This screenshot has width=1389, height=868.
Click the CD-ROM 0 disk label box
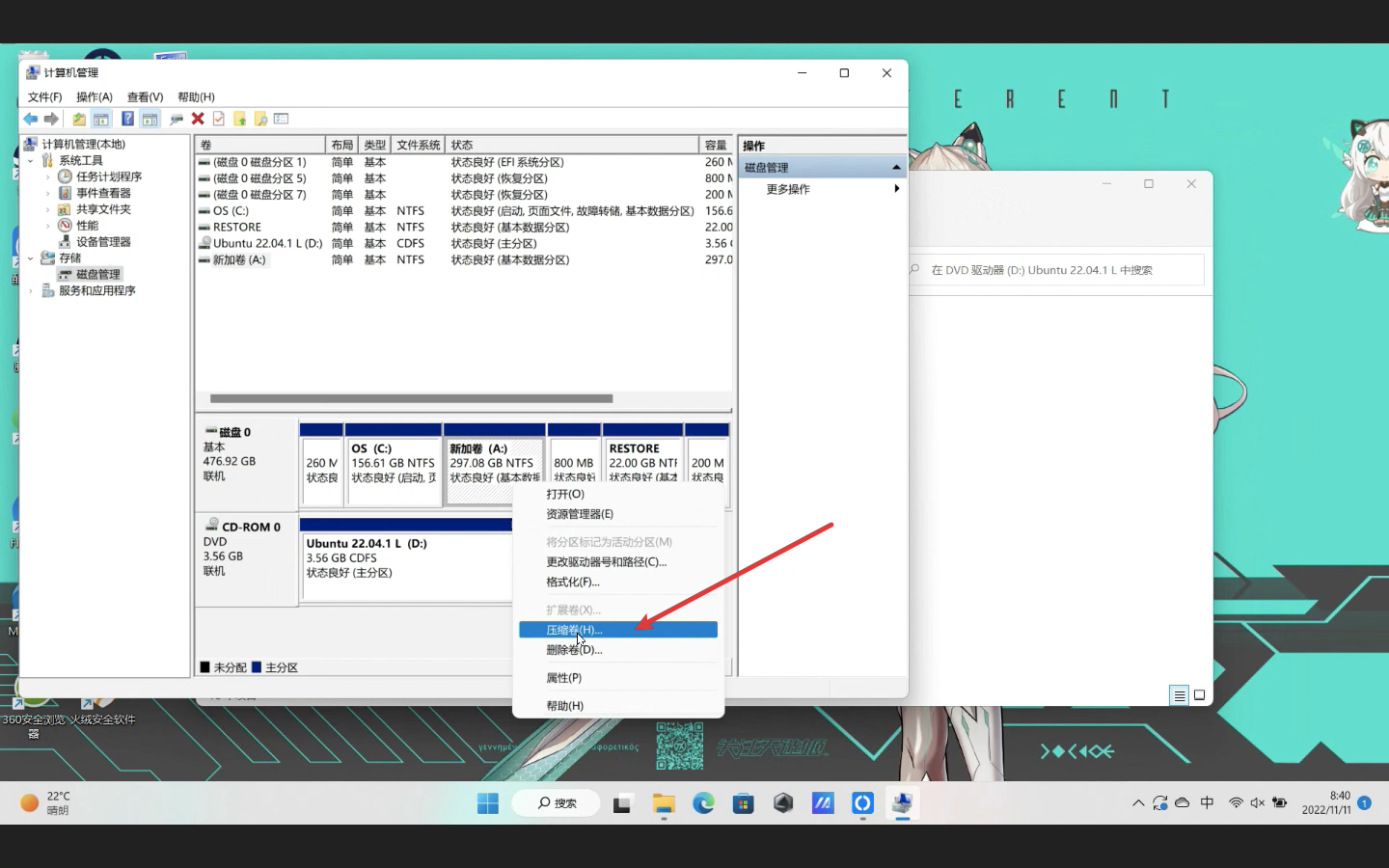[x=246, y=559]
